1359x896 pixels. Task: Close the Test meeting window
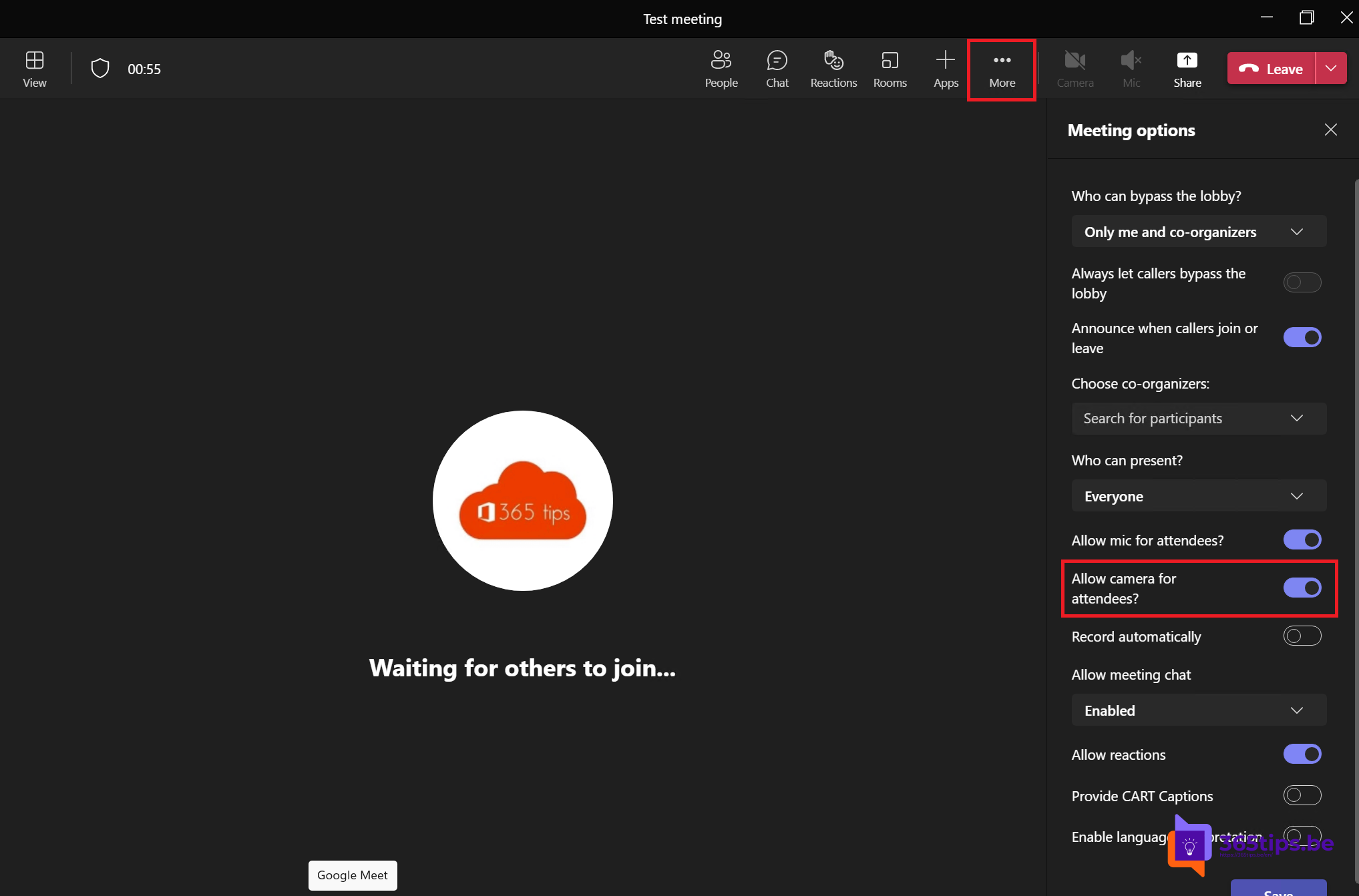(x=1346, y=17)
